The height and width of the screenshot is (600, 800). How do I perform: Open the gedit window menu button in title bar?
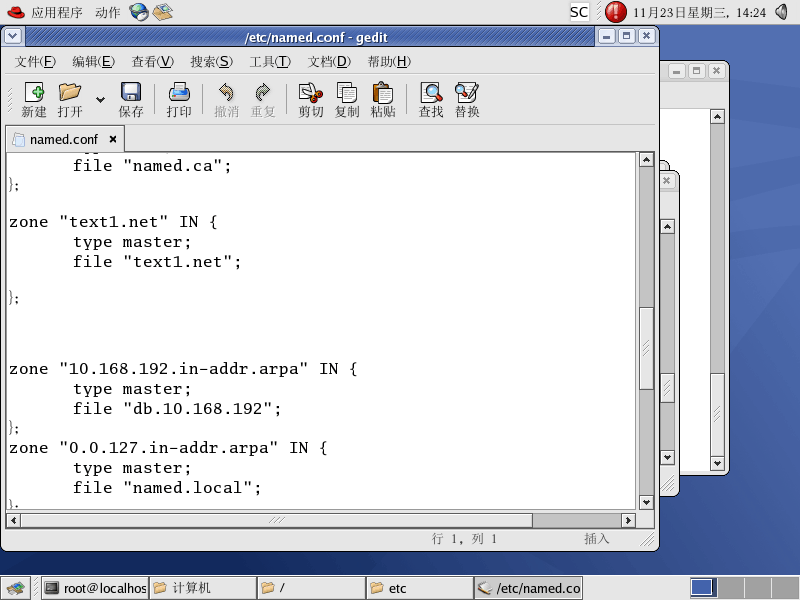(12, 36)
